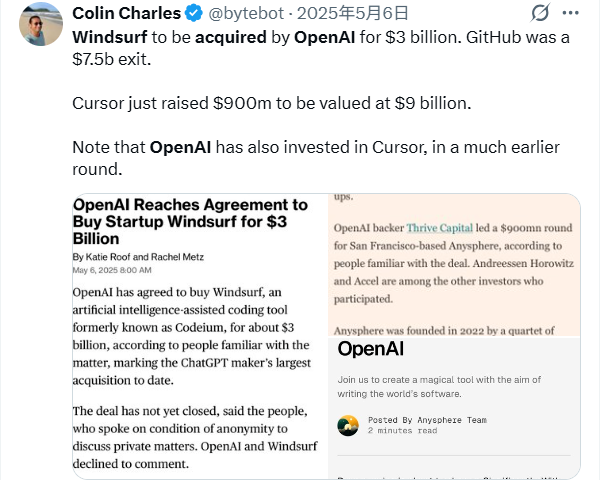
Task: Open Colin Charles display name link
Action: [x=127, y=14]
